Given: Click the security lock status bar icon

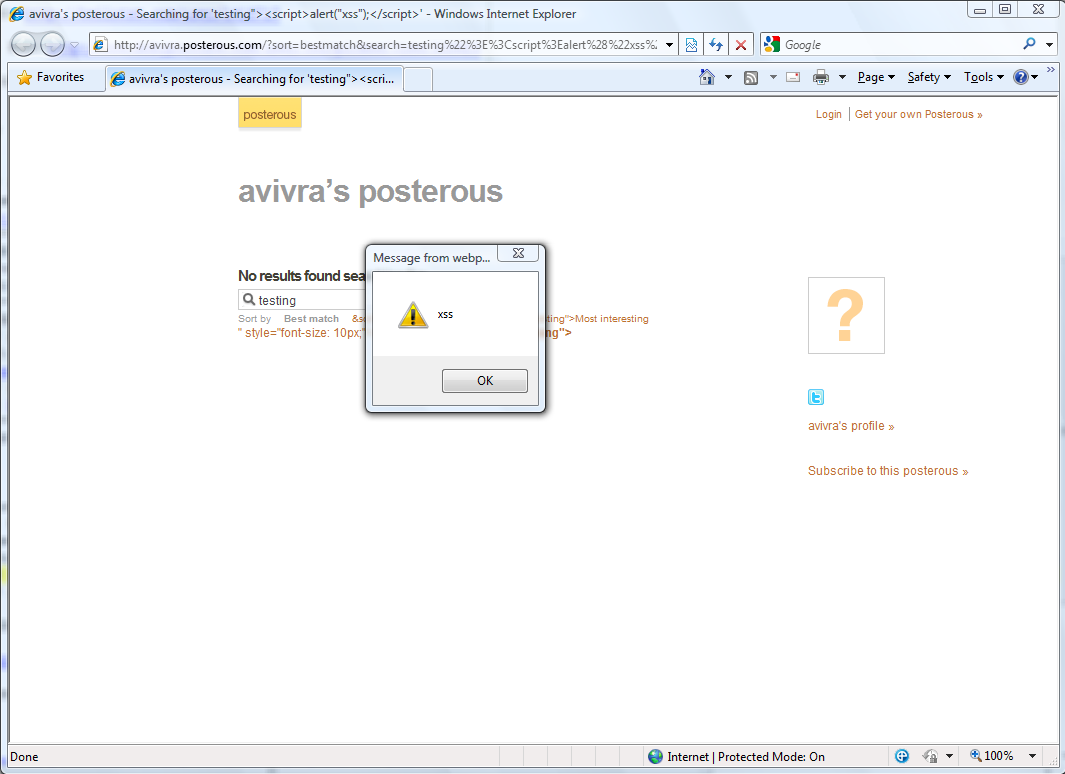Looking at the screenshot, I should tap(930, 756).
